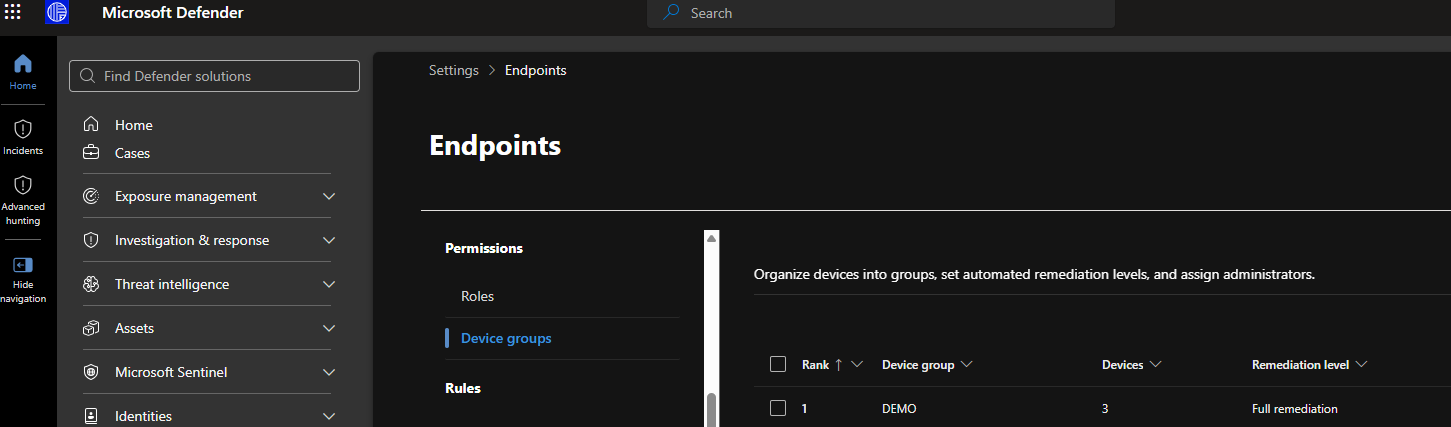Click the Find Defender solutions field

214,76
